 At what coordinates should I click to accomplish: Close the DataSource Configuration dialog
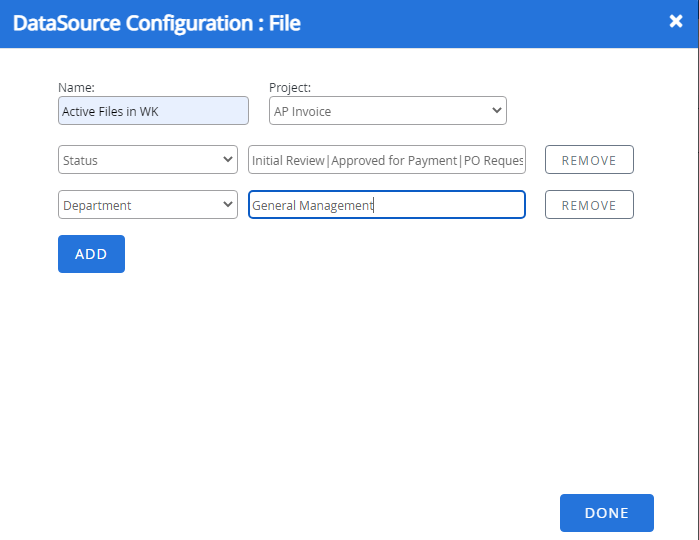pos(676,22)
